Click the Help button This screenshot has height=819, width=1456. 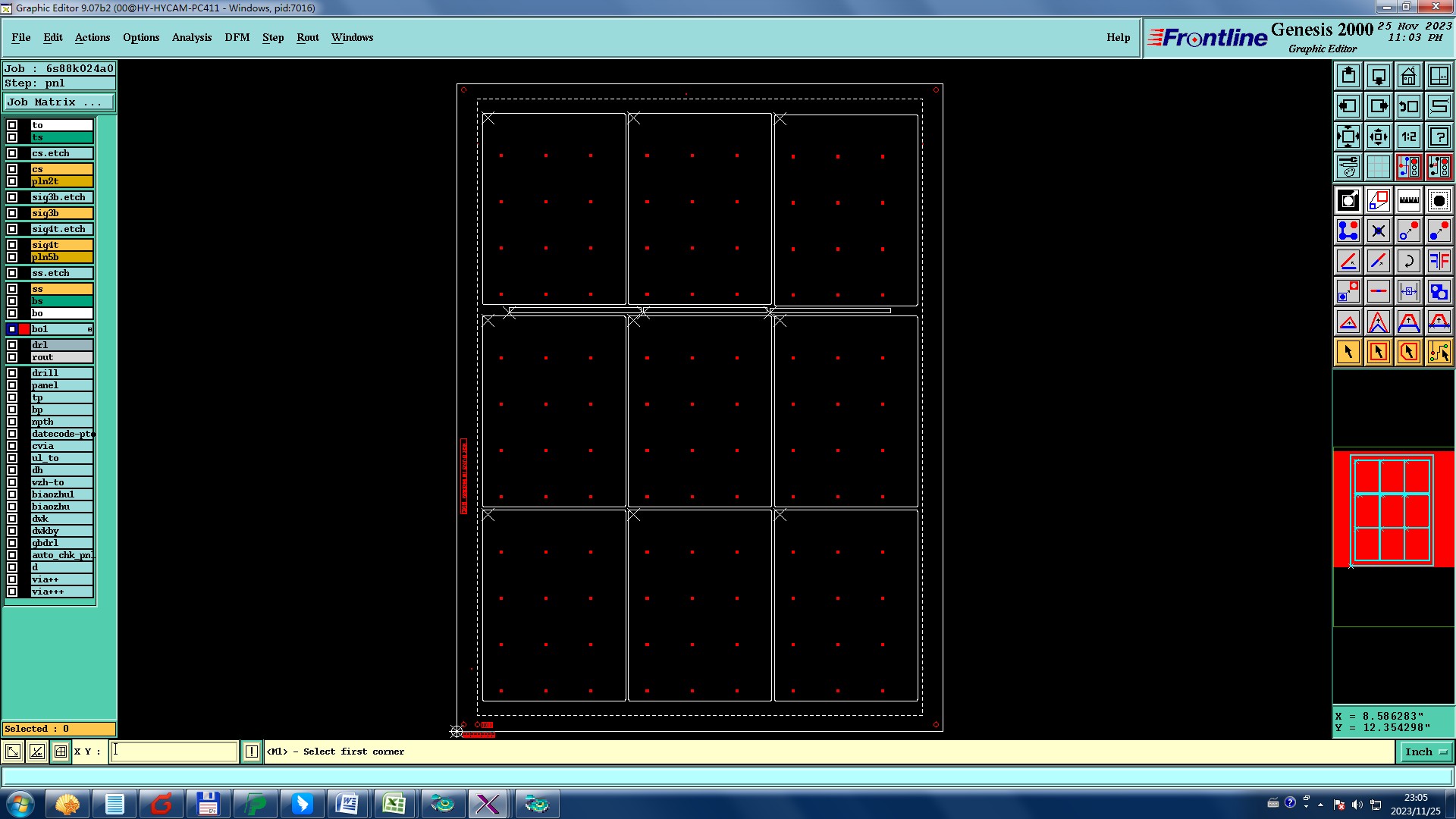click(x=1118, y=37)
